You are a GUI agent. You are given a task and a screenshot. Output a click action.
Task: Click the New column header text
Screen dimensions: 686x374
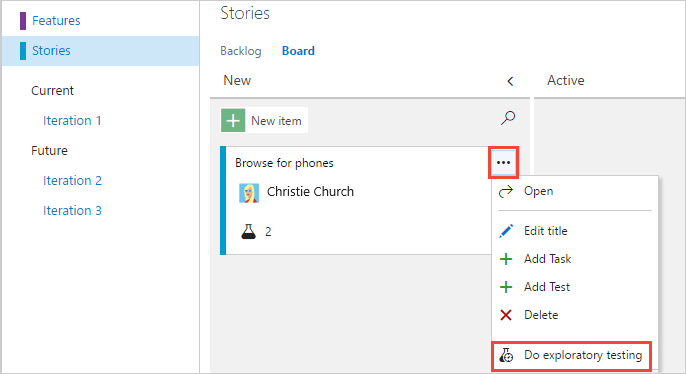click(237, 80)
